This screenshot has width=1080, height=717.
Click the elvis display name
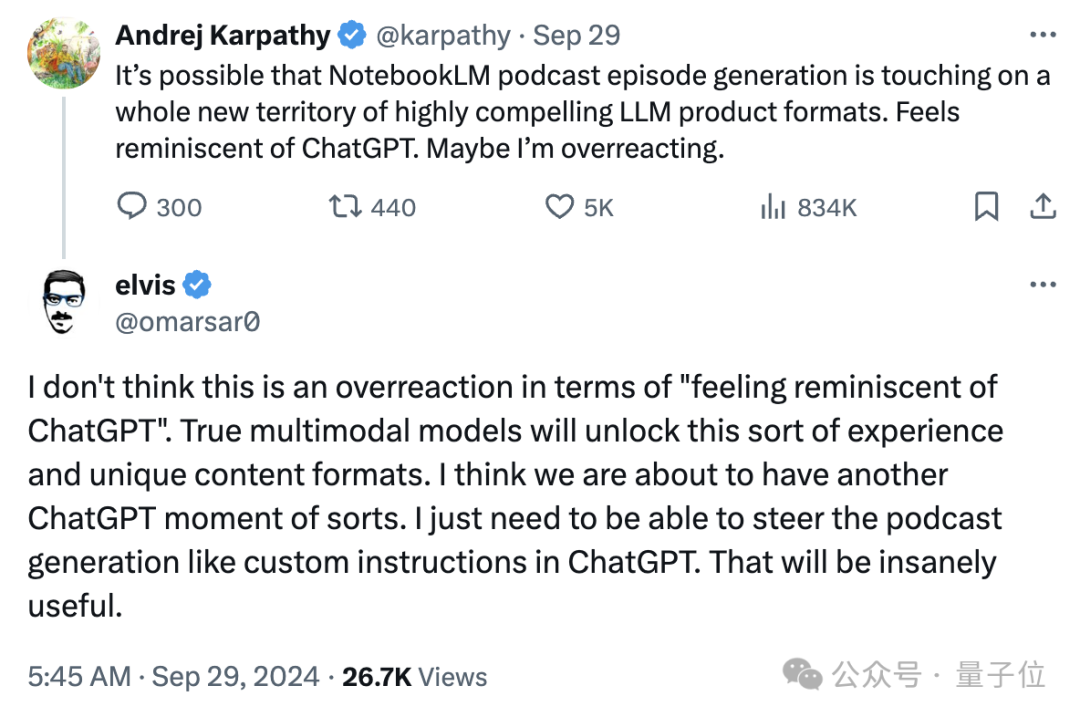tap(145, 285)
